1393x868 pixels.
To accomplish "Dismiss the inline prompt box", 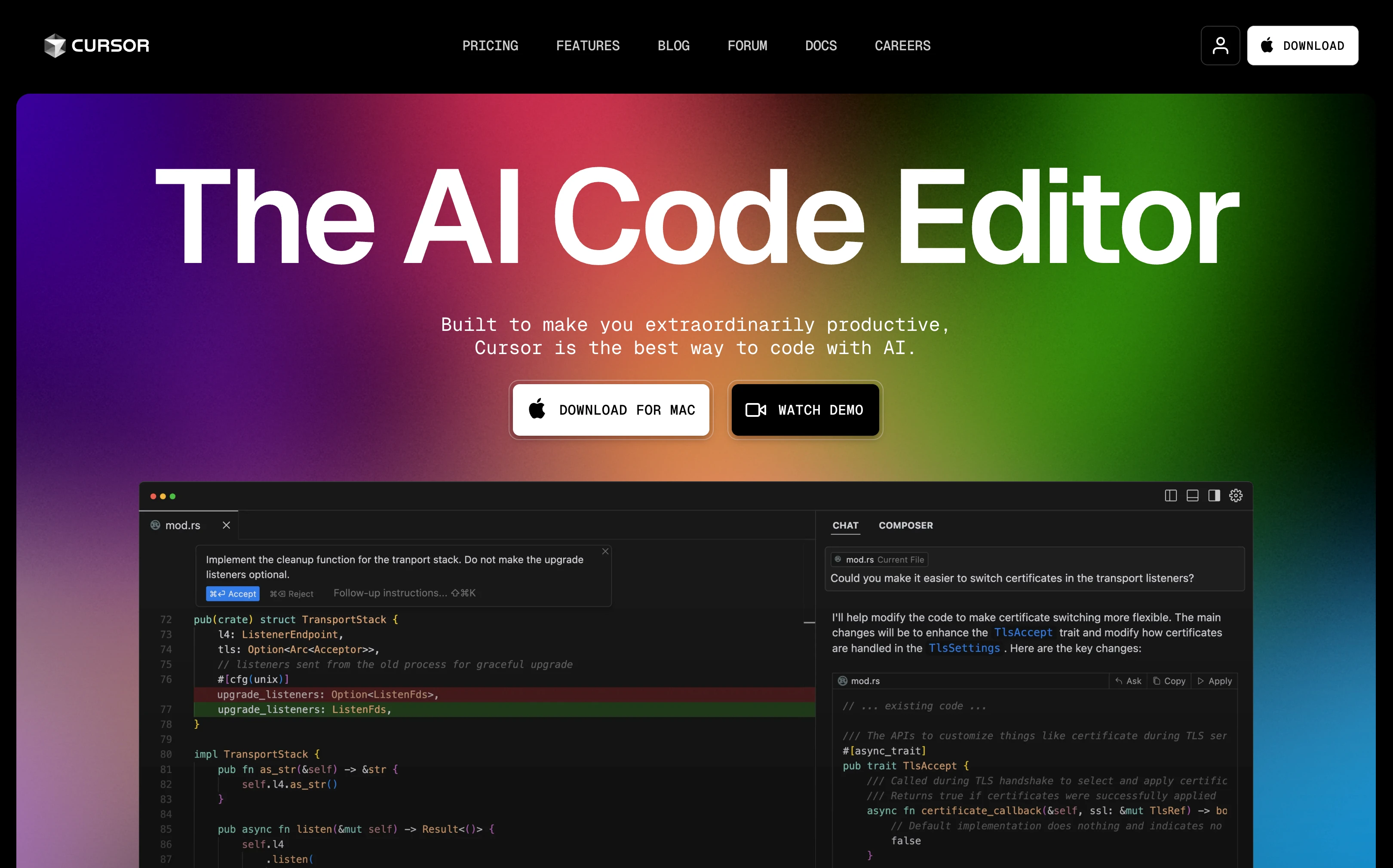I will [605, 551].
